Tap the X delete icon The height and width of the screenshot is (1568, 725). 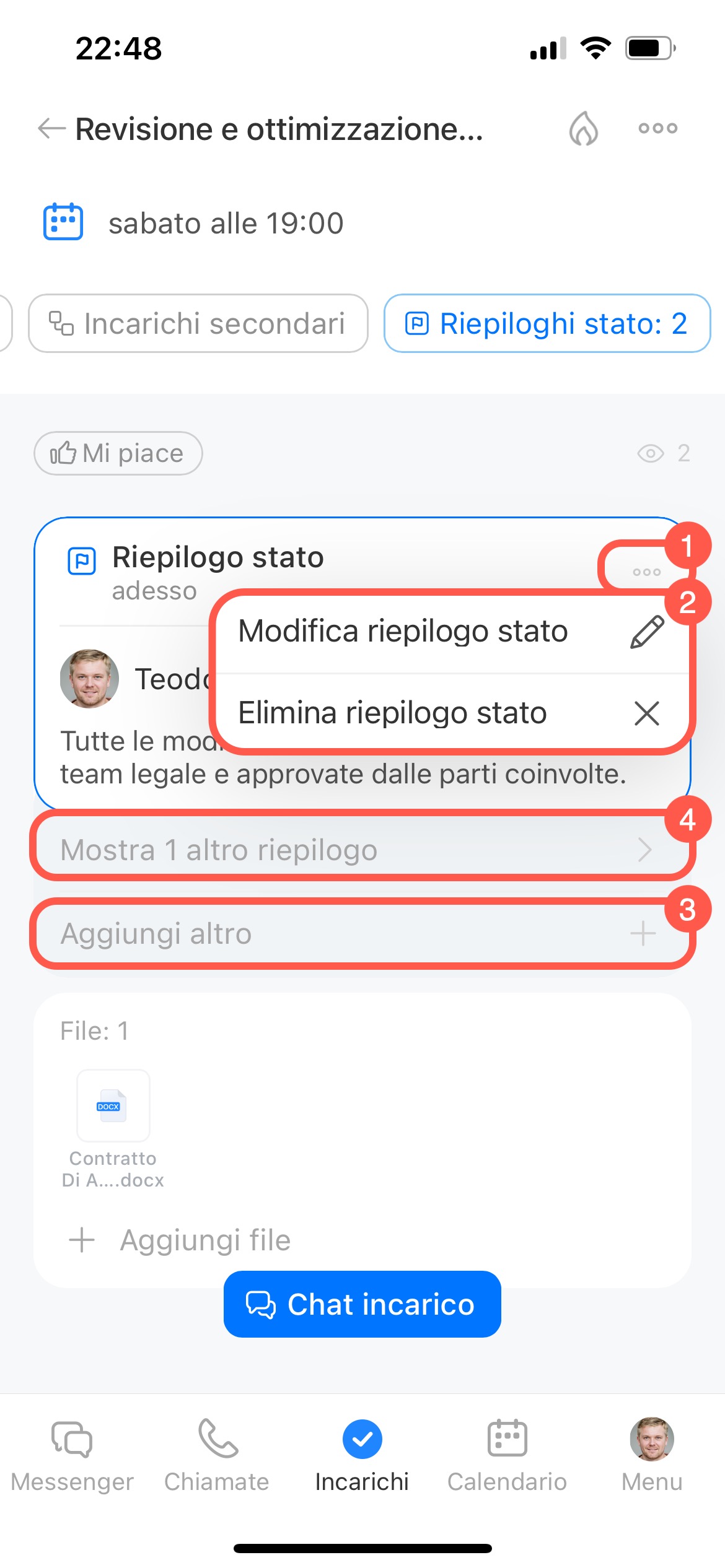pos(647,713)
